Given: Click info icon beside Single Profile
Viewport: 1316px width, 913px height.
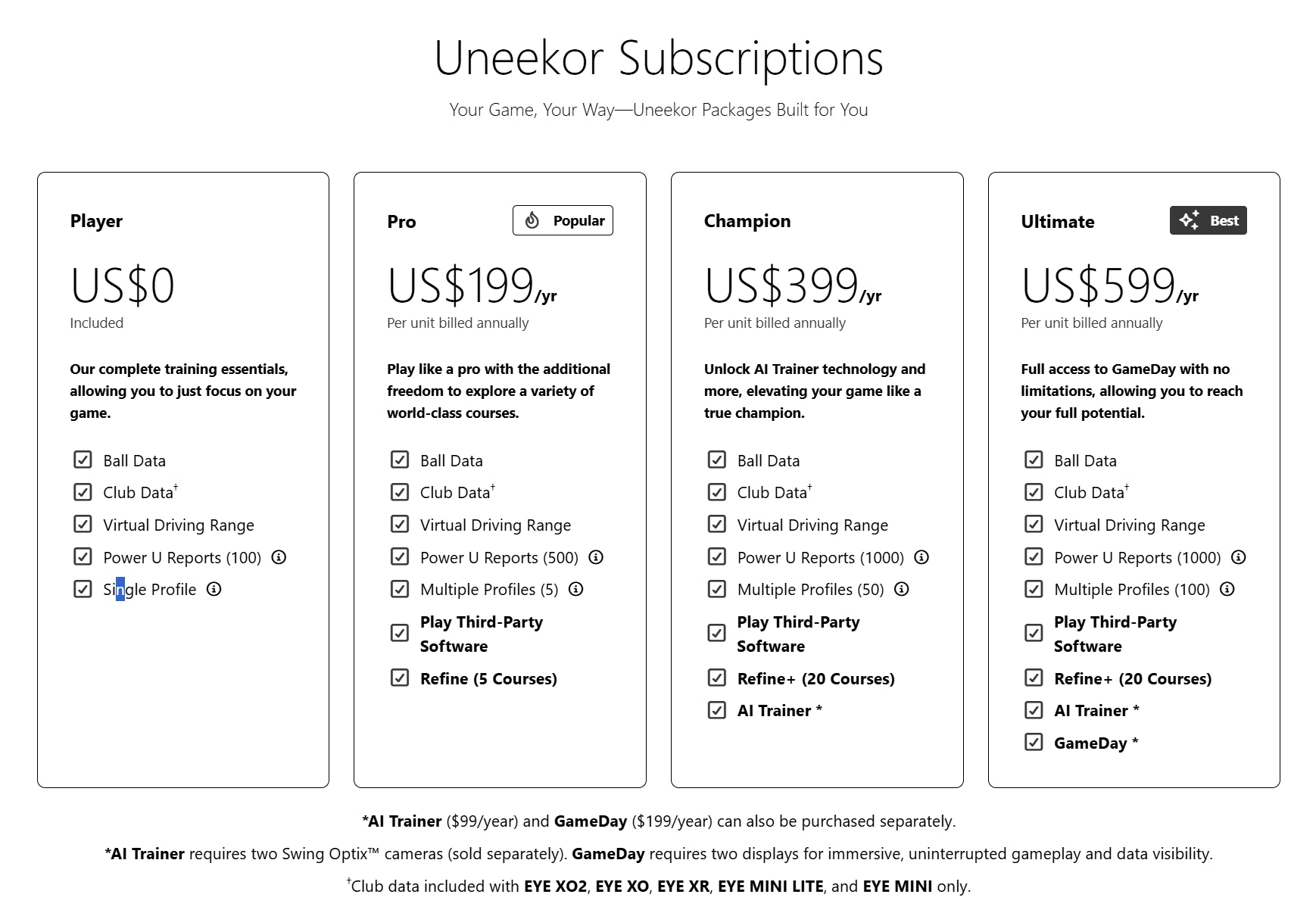Looking at the screenshot, I should pyautogui.click(x=214, y=589).
